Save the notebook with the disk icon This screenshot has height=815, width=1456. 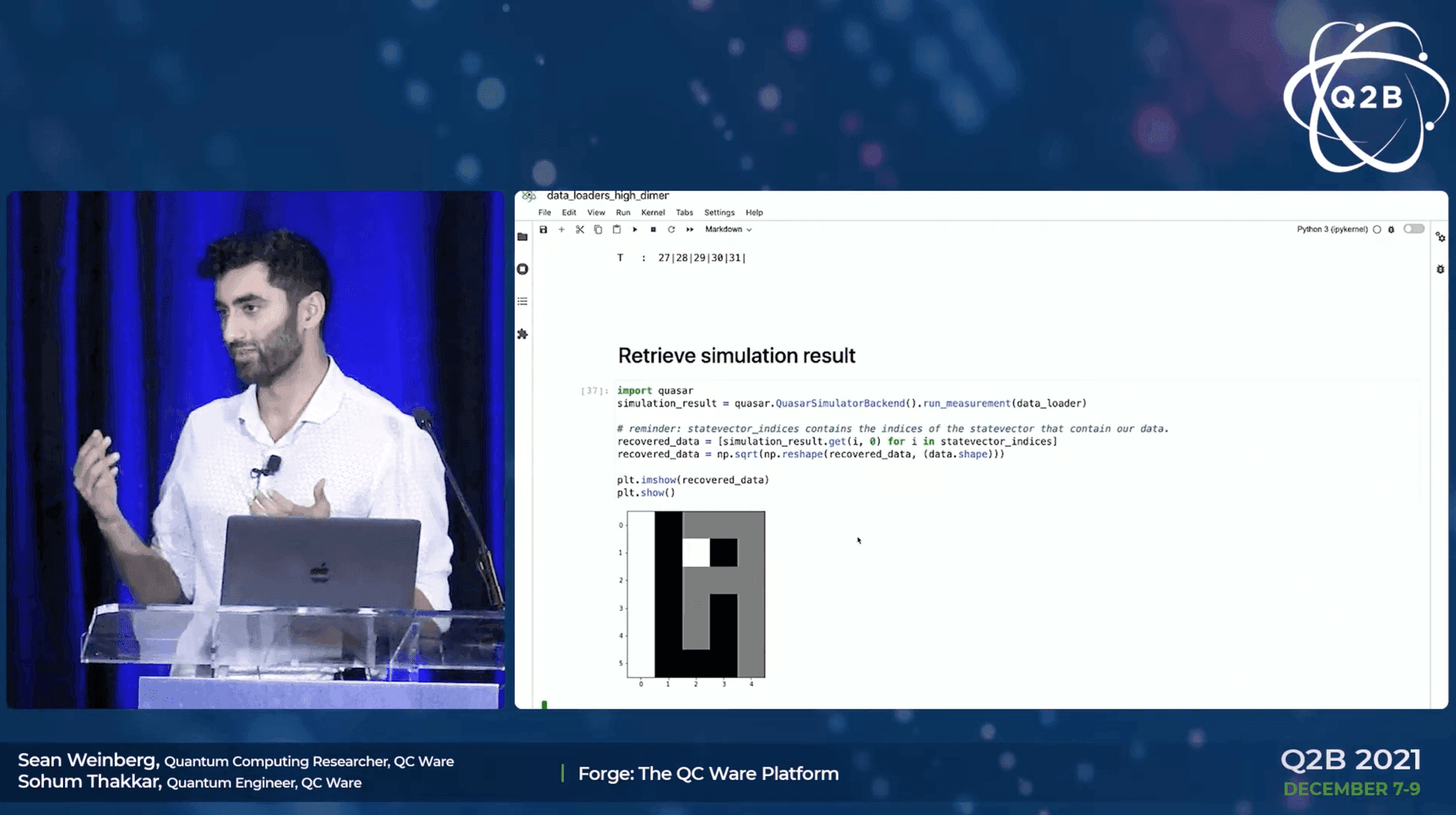coord(543,229)
